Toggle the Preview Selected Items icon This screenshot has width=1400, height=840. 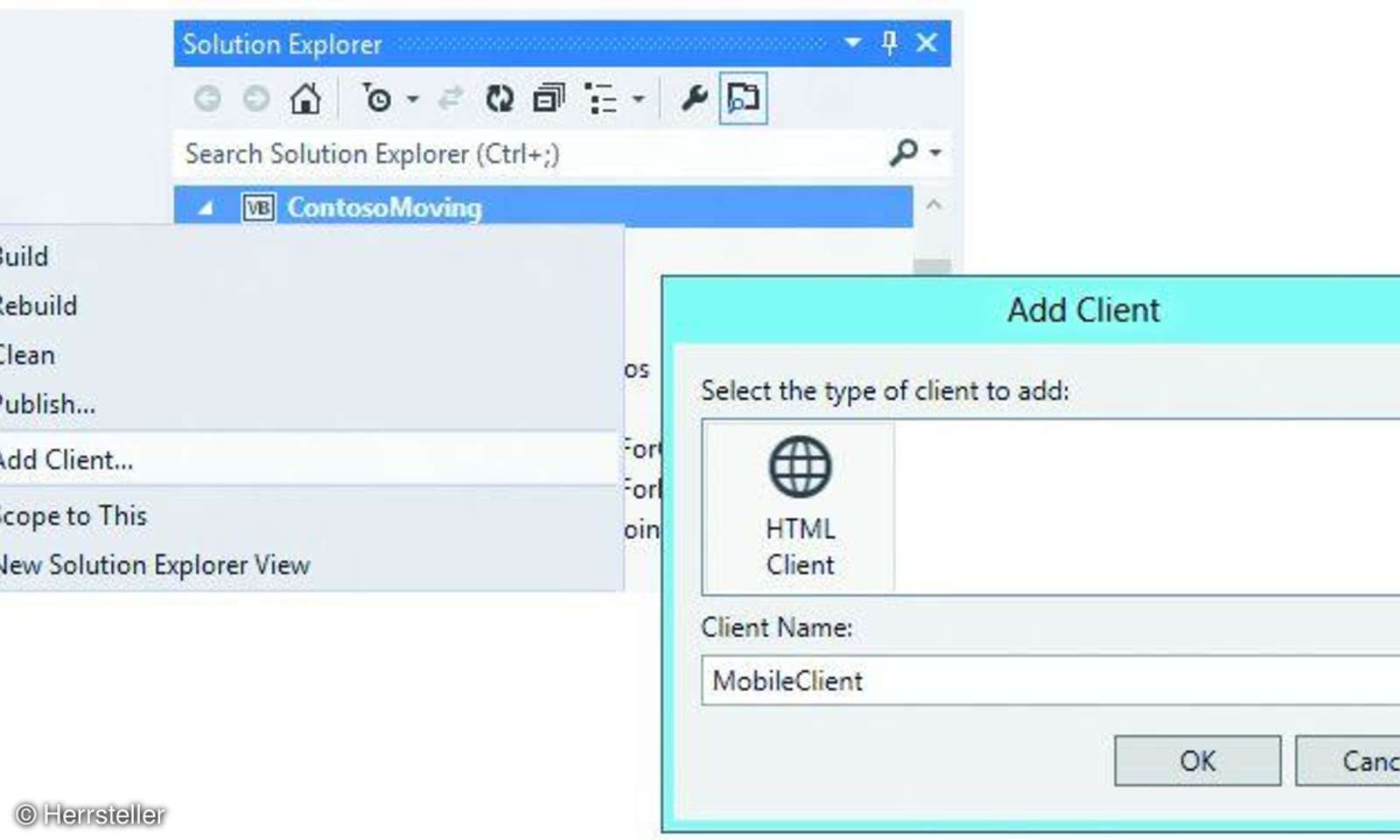tap(742, 99)
